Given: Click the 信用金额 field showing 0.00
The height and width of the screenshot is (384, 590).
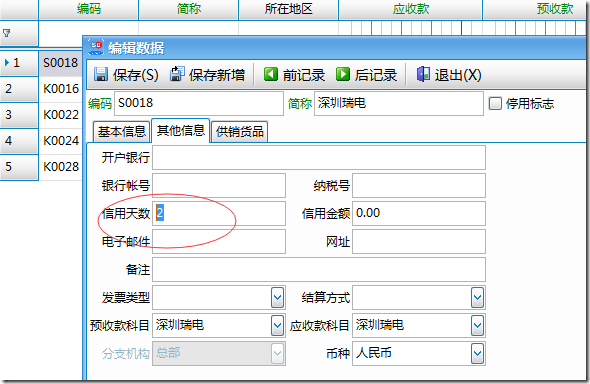Looking at the screenshot, I should coord(419,213).
